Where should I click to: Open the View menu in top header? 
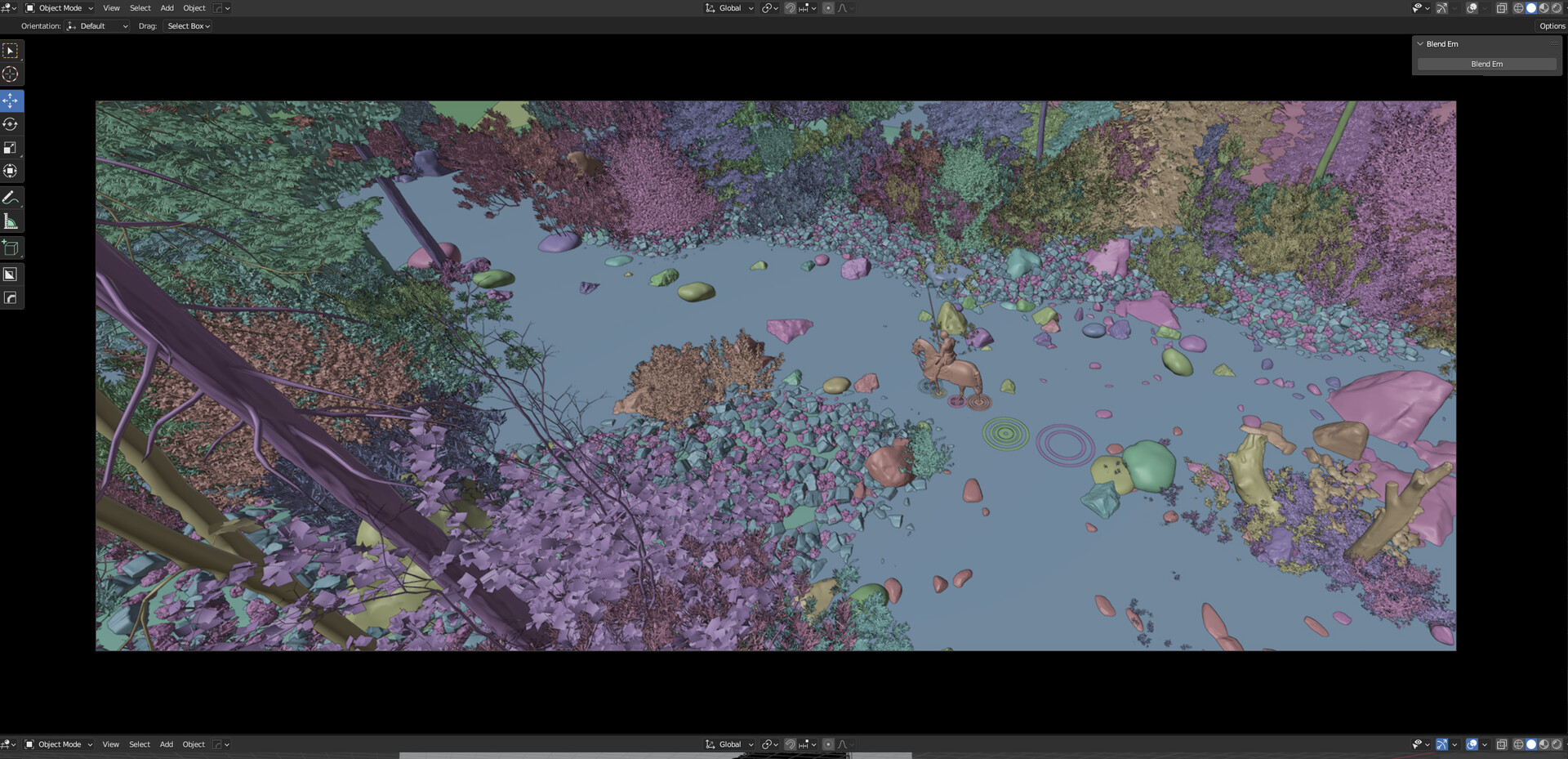click(111, 8)
